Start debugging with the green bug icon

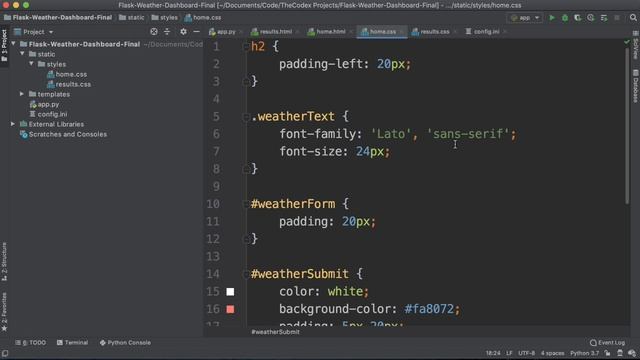565,18
